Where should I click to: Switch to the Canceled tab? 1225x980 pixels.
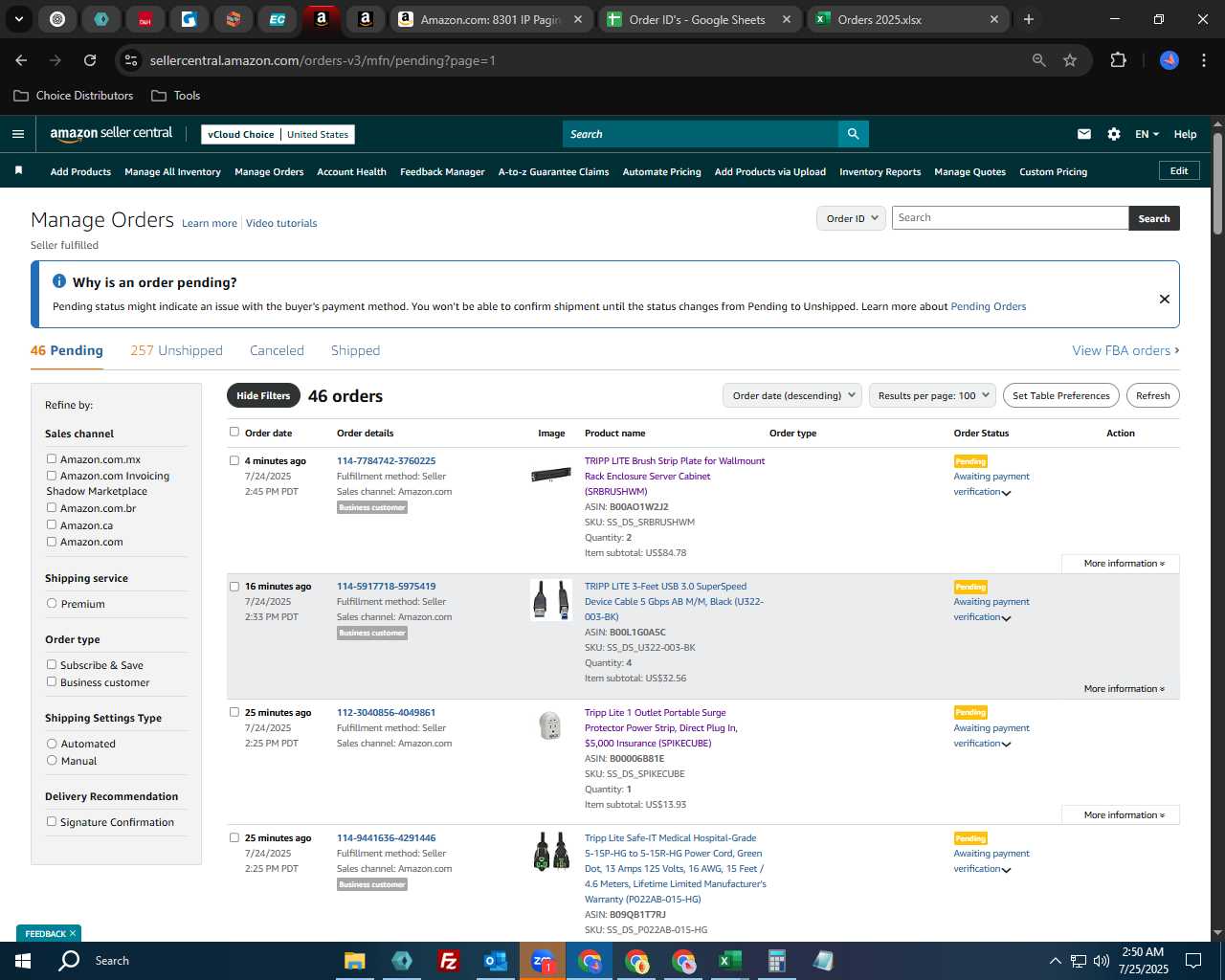277,350
